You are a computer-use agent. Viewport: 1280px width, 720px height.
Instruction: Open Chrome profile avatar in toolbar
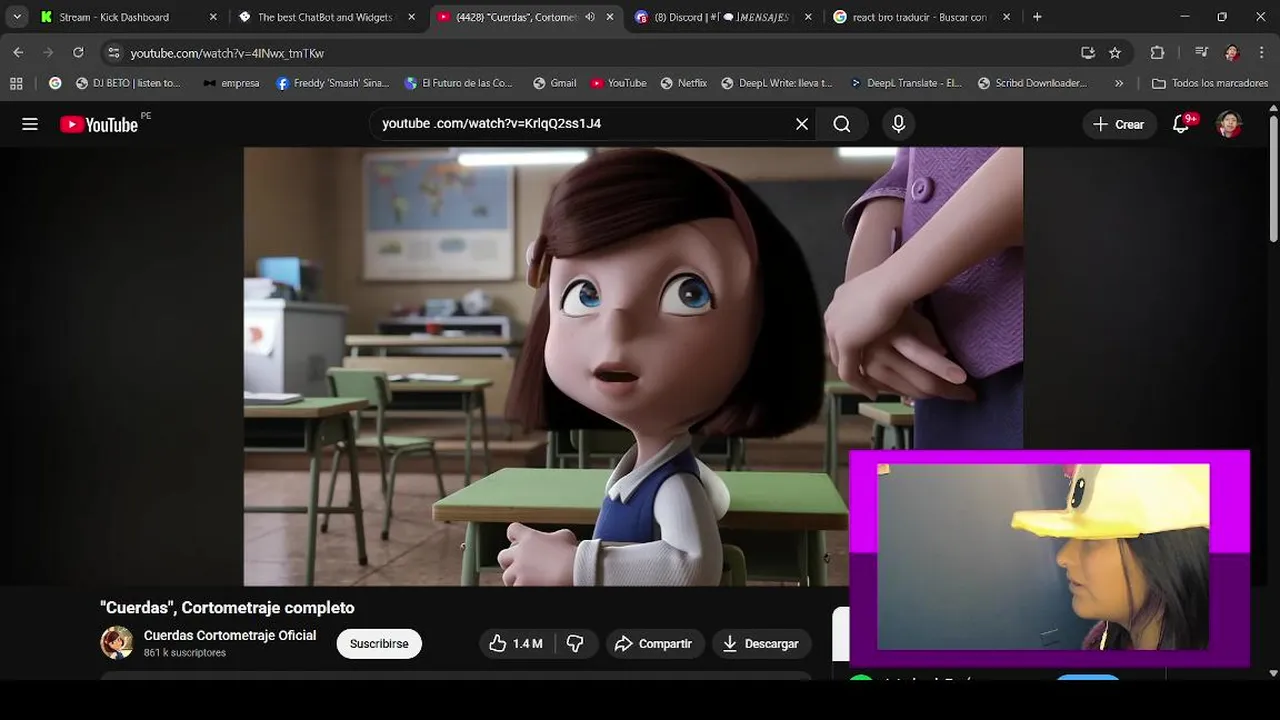pyautogui.click(x=1231, y=53)
